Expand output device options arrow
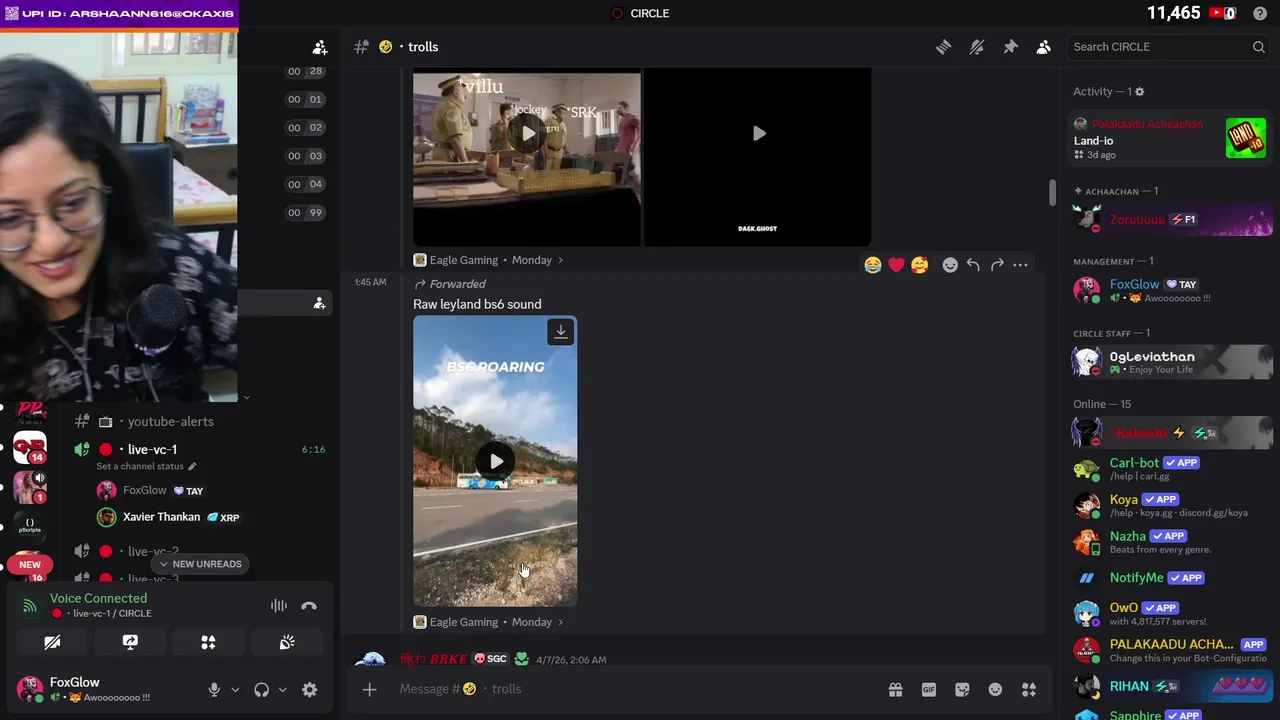 [x=282, y=690]
